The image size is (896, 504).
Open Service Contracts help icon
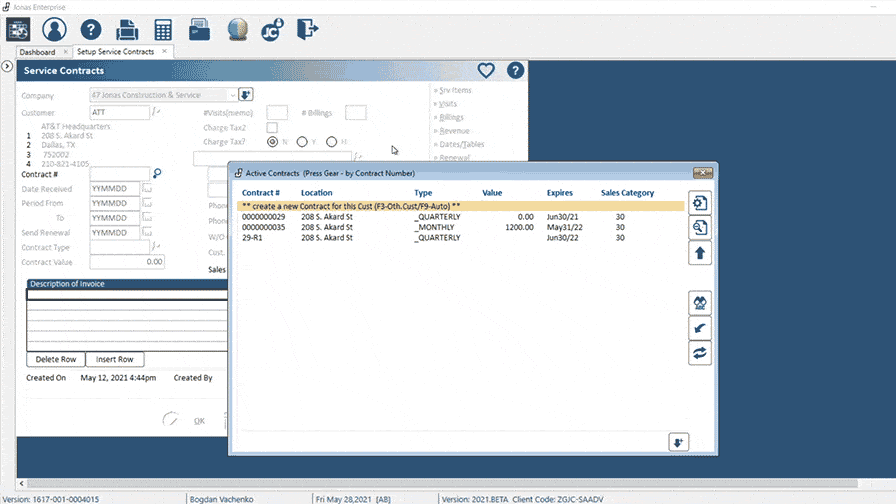tap(515, 70)
